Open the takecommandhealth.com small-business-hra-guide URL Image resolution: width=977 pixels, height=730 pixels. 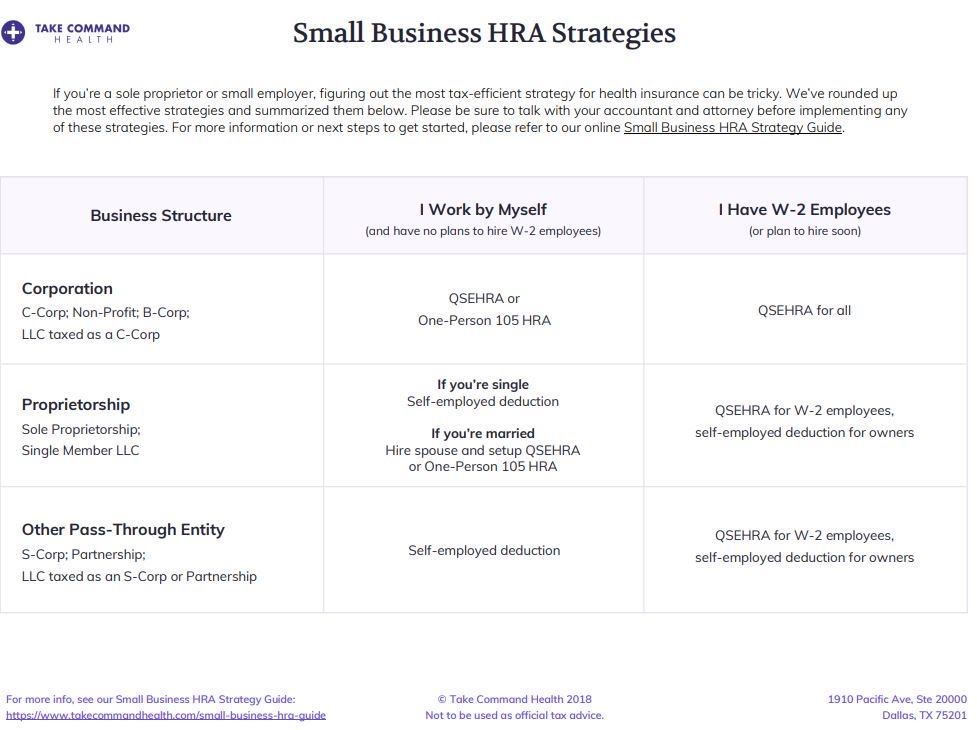click(x=166, y=715)
